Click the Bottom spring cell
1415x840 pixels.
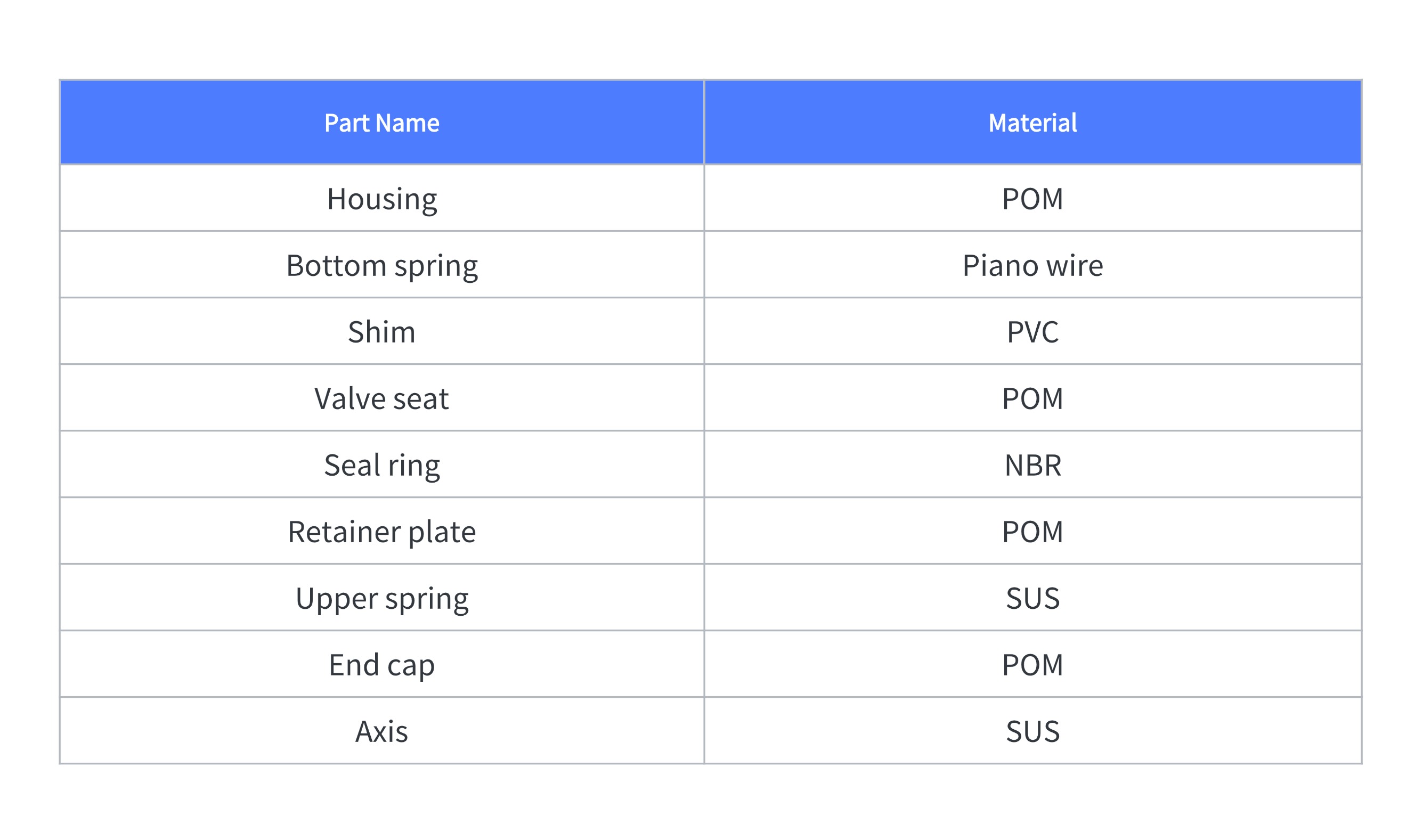coord(382,265)
